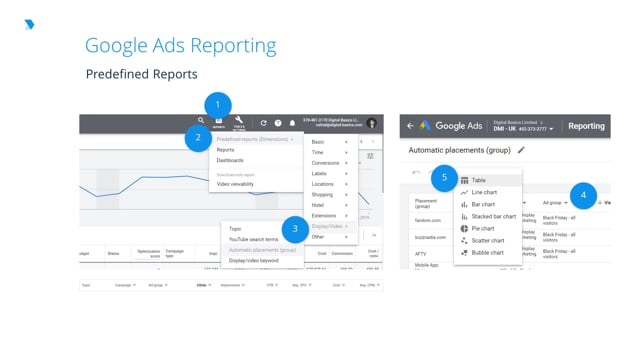Expand the Time reports submenu
This screenshot has height=360, width=640.
pyautogui.click(x=331, y=152)
